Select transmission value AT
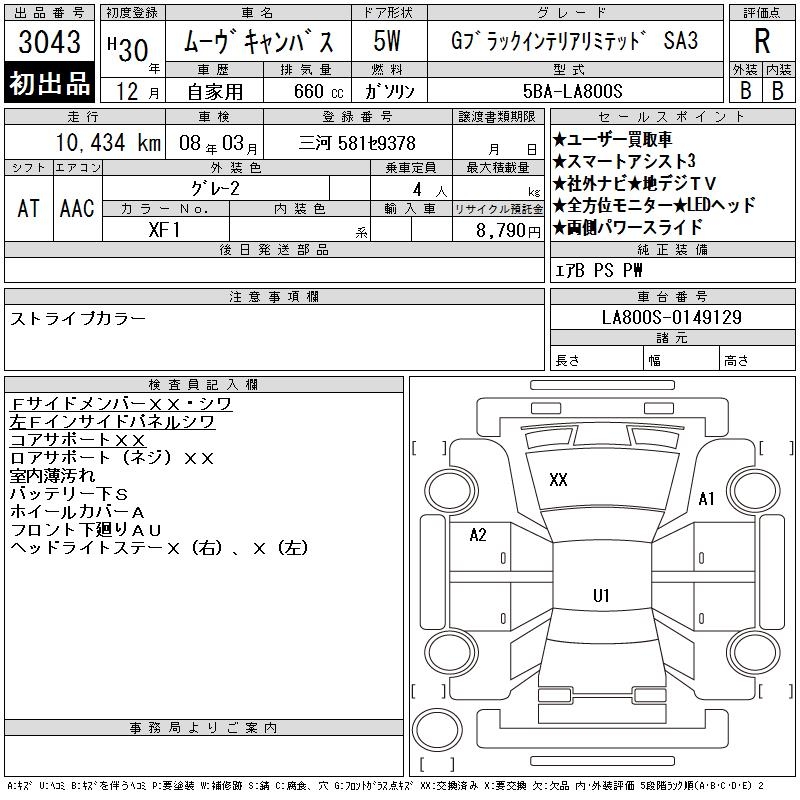 (29, 209)
